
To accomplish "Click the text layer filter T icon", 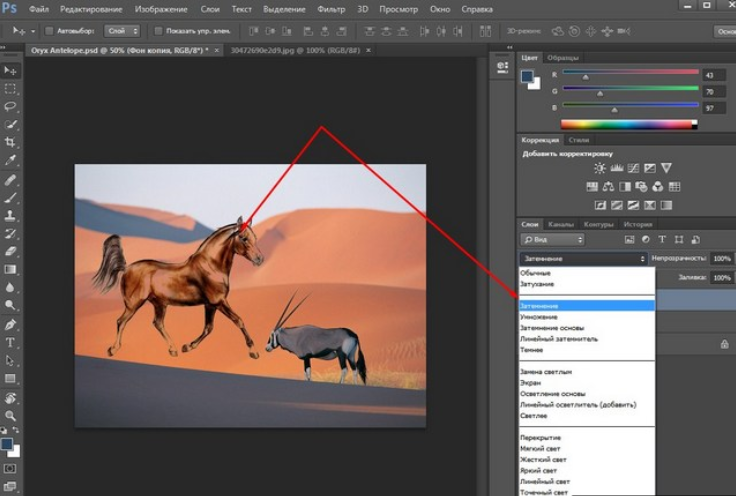I will tap(662, 240).
